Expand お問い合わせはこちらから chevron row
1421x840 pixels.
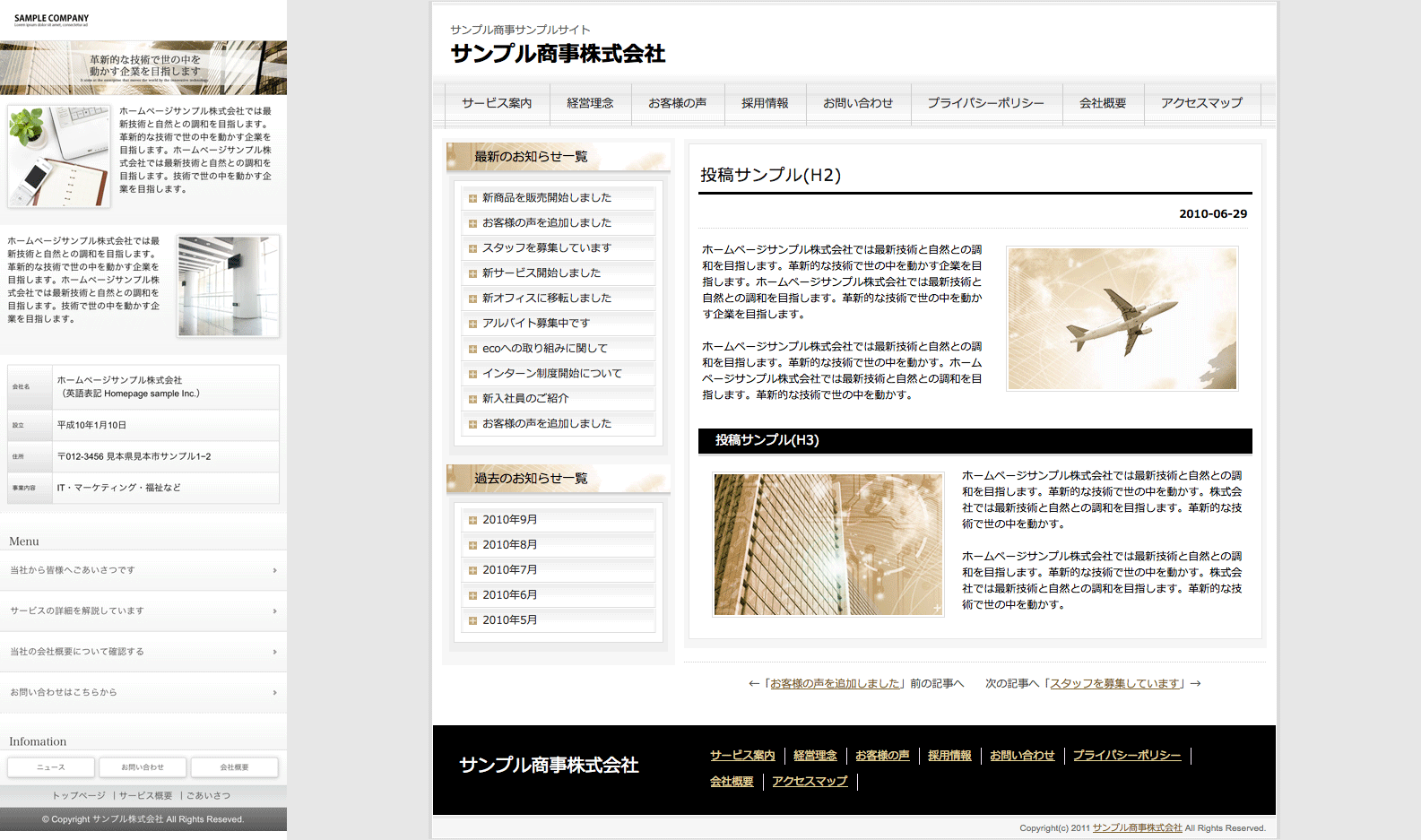tap(274, 693)
